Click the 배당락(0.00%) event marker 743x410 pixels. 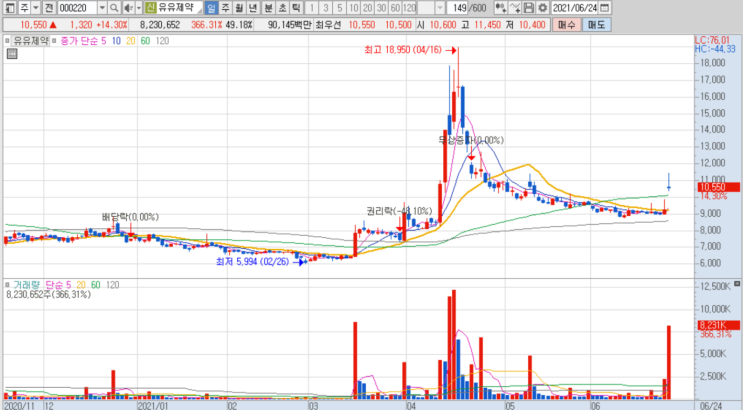pos(130,217)
